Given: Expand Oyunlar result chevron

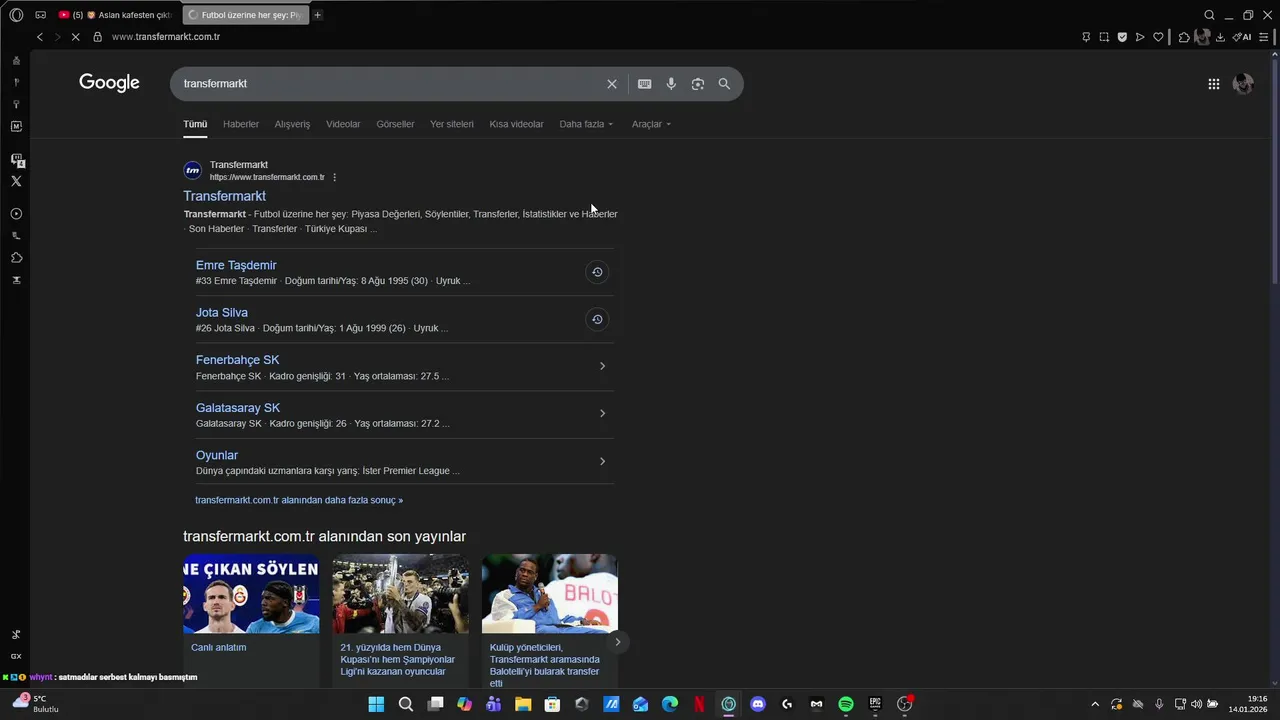Looking at the screenshot, I should (x=602, y=461).
